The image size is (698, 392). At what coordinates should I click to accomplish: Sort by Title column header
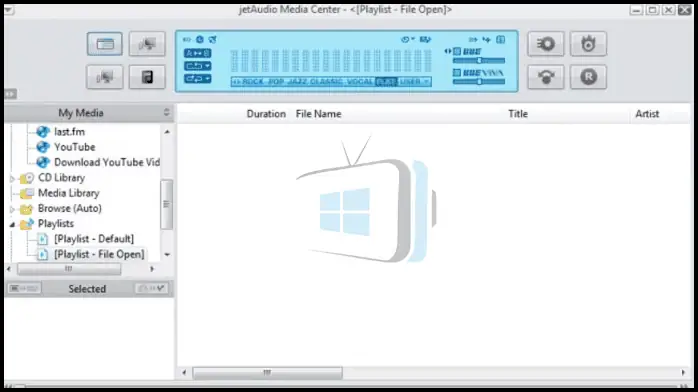pos(518,114)
